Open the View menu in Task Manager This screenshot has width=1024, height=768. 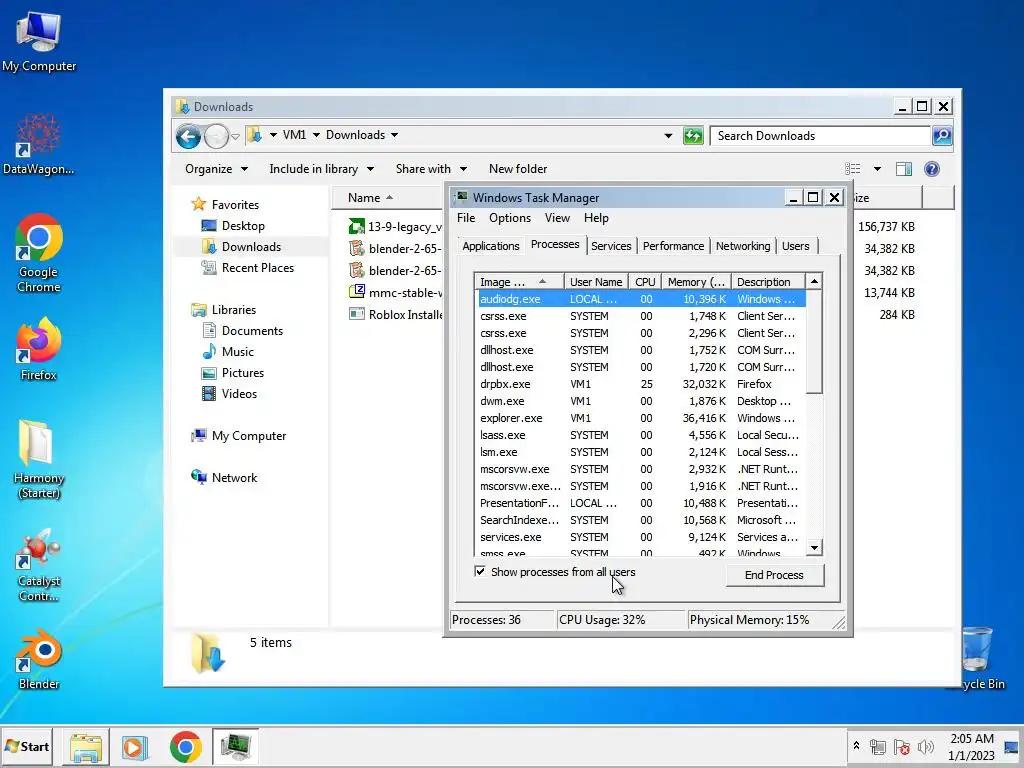557,217
